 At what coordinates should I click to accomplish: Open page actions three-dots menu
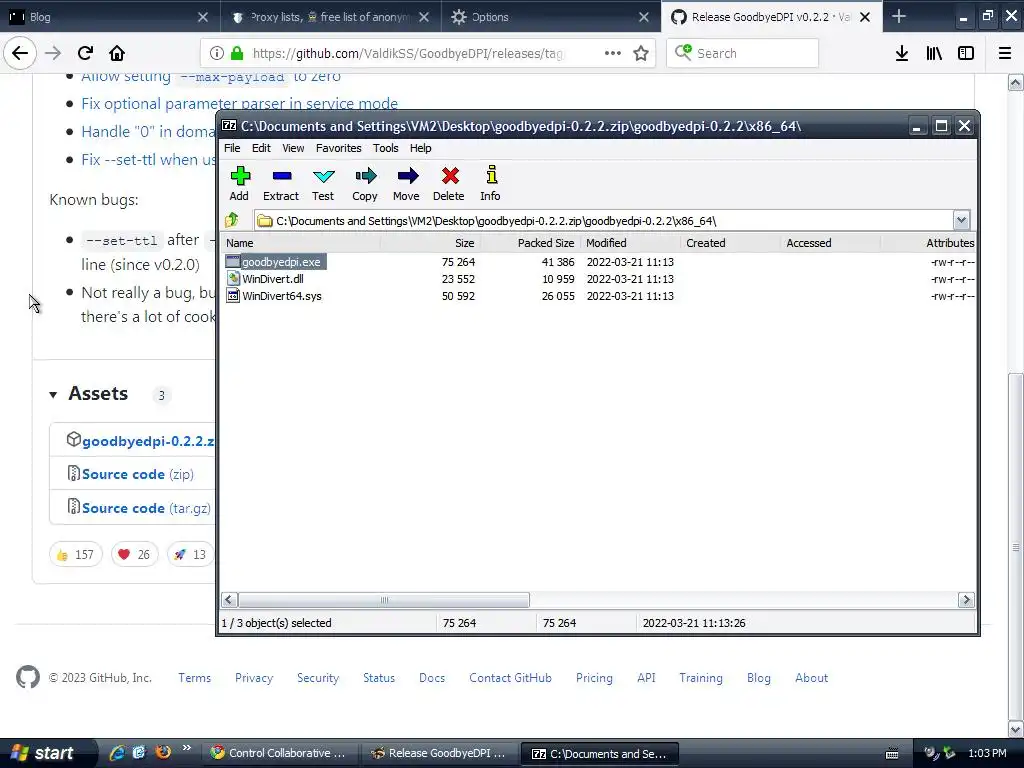coord(613,53)
